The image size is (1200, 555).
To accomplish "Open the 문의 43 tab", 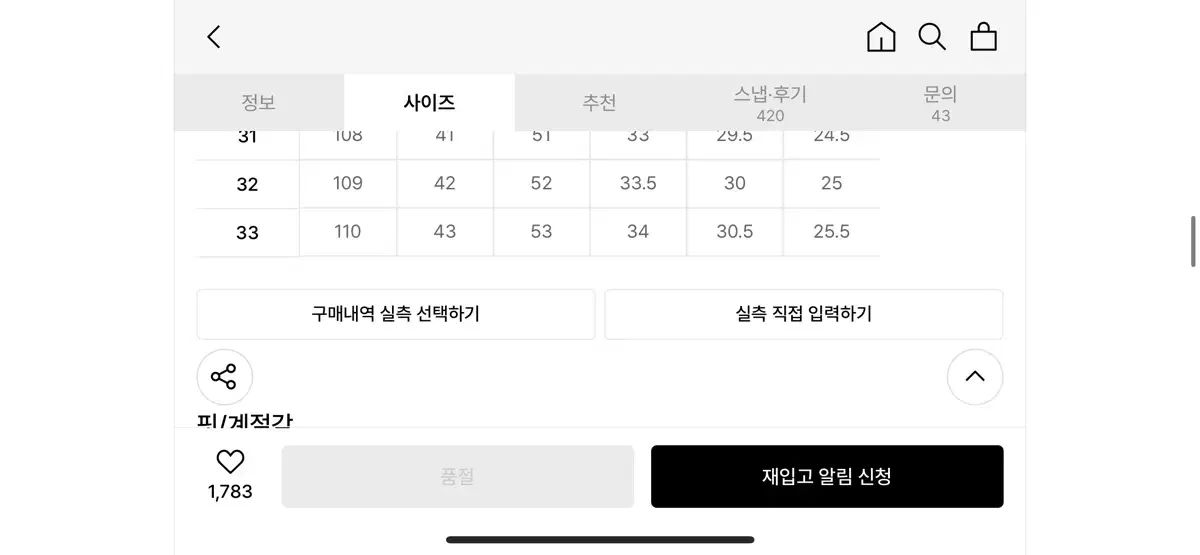I will tap(940, 103).
